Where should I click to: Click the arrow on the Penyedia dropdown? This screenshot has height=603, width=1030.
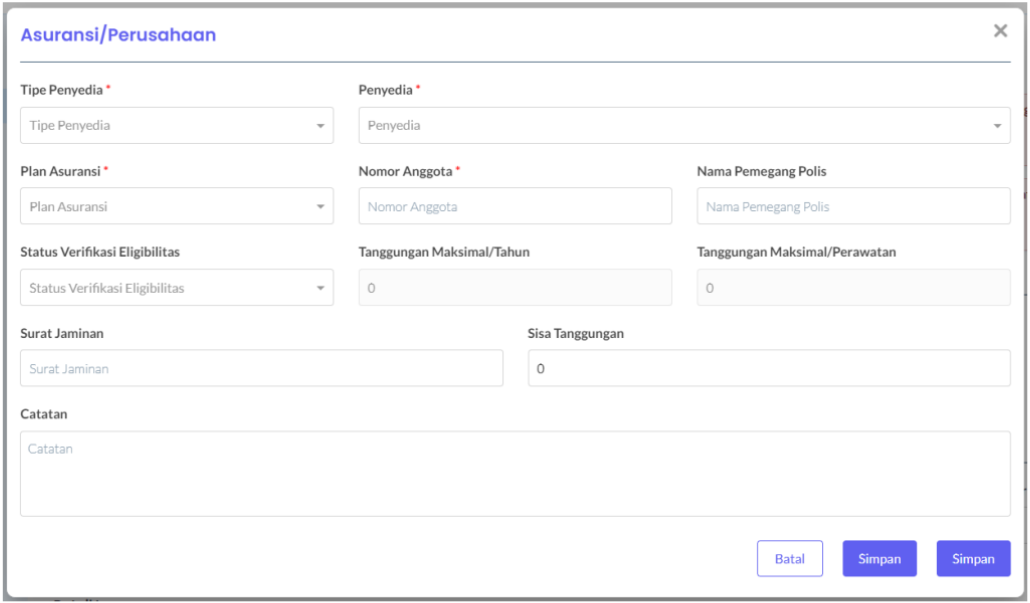(x=996, y=126)
